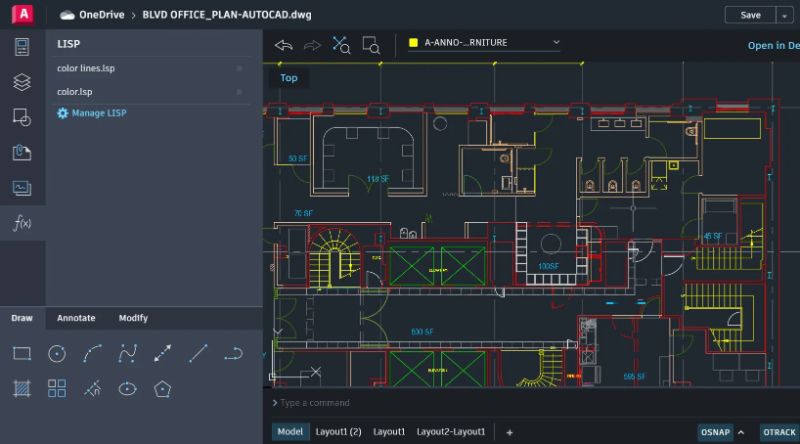Select the four-squares array tool
The image size is (800, 444).
[x=57, y=388]
